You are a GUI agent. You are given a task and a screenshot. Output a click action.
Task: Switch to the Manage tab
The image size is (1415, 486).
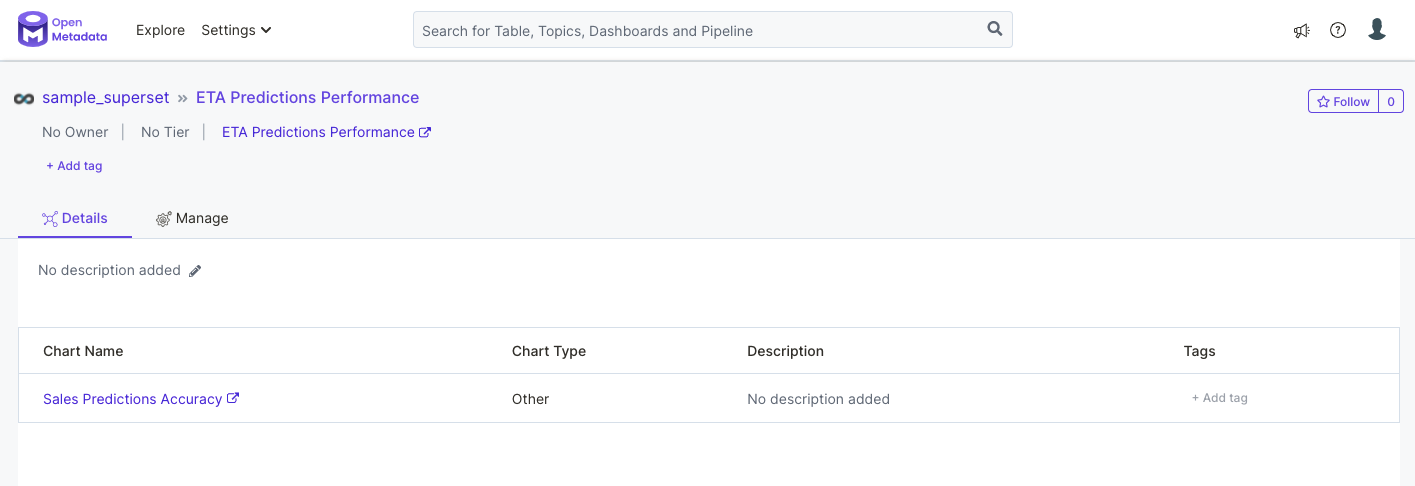(192, 218)
